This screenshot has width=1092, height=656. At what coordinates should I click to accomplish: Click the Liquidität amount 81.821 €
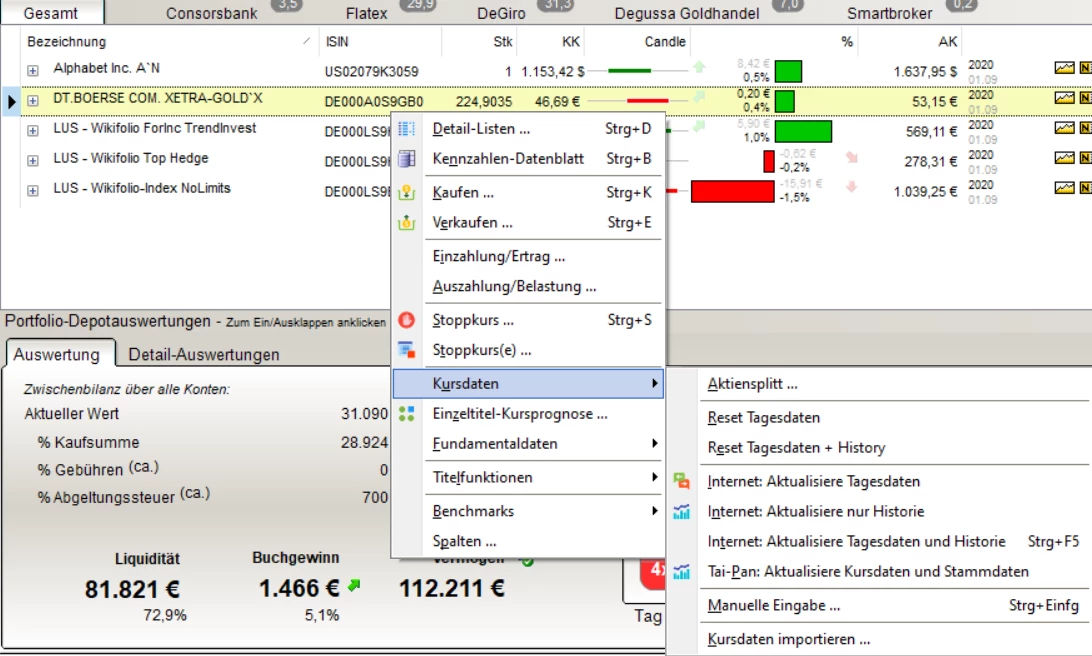click(x=132, y=589)
